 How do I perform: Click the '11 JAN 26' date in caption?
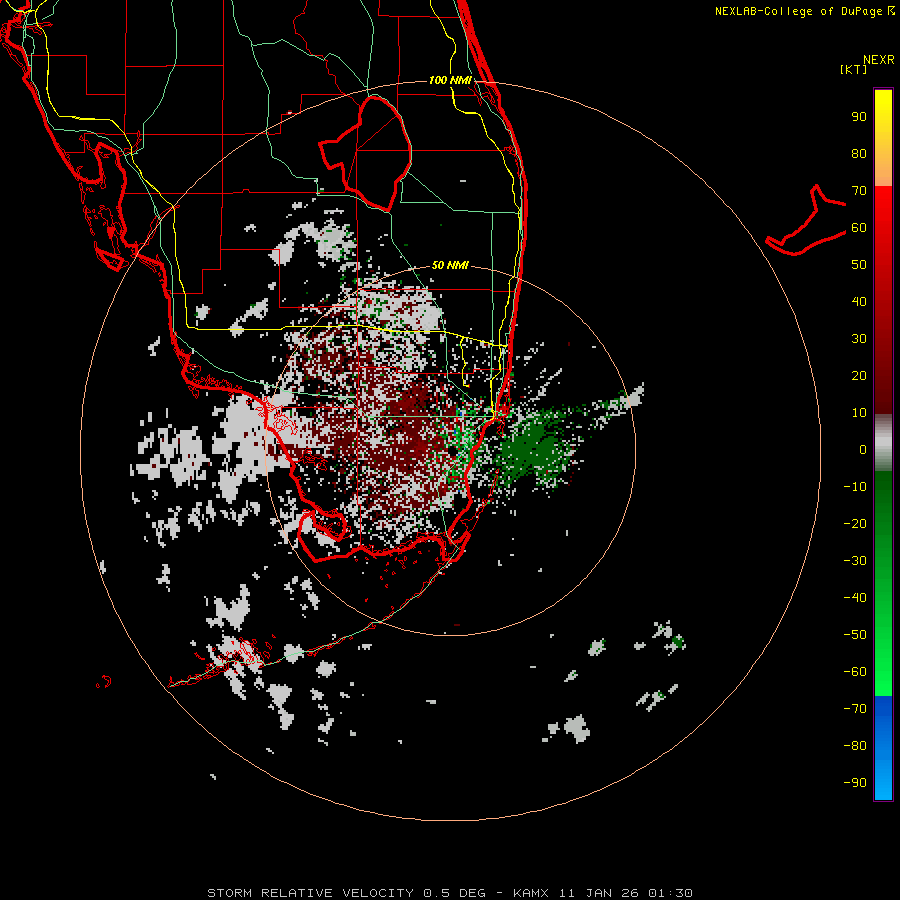(599, 893)
